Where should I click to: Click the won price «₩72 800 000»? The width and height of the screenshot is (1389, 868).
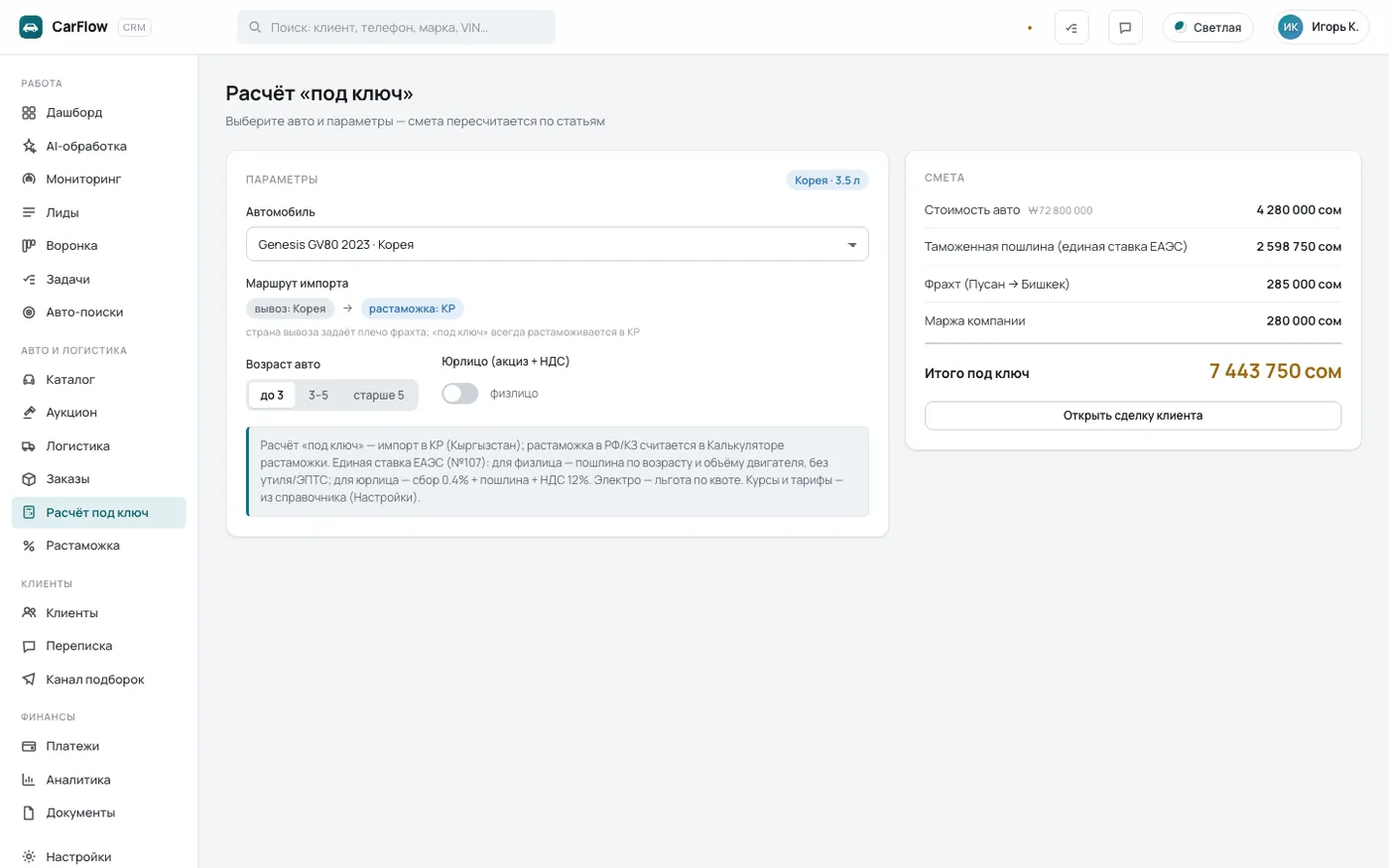coord(1061,210)
